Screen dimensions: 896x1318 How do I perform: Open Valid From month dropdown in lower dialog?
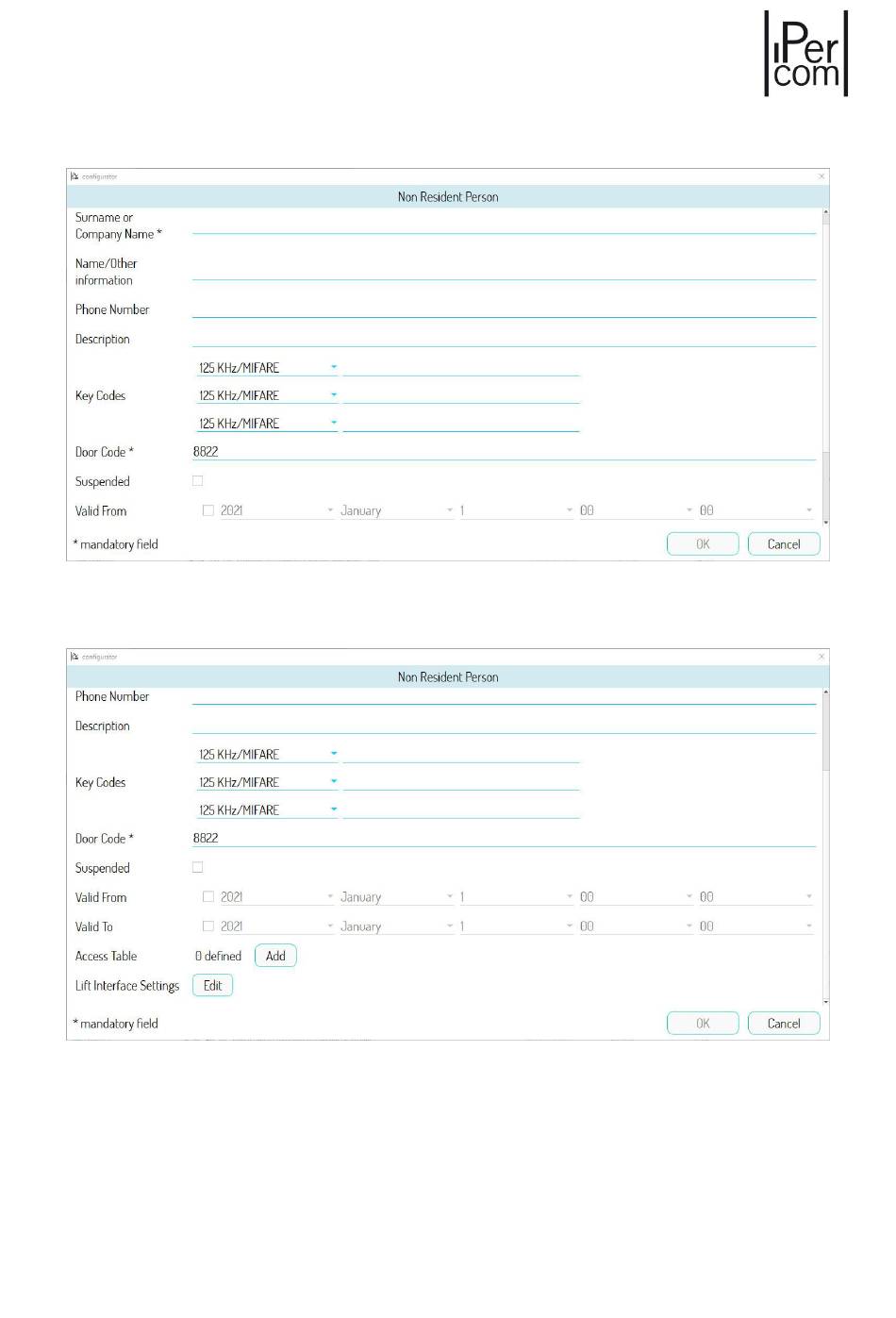point(396,897)
